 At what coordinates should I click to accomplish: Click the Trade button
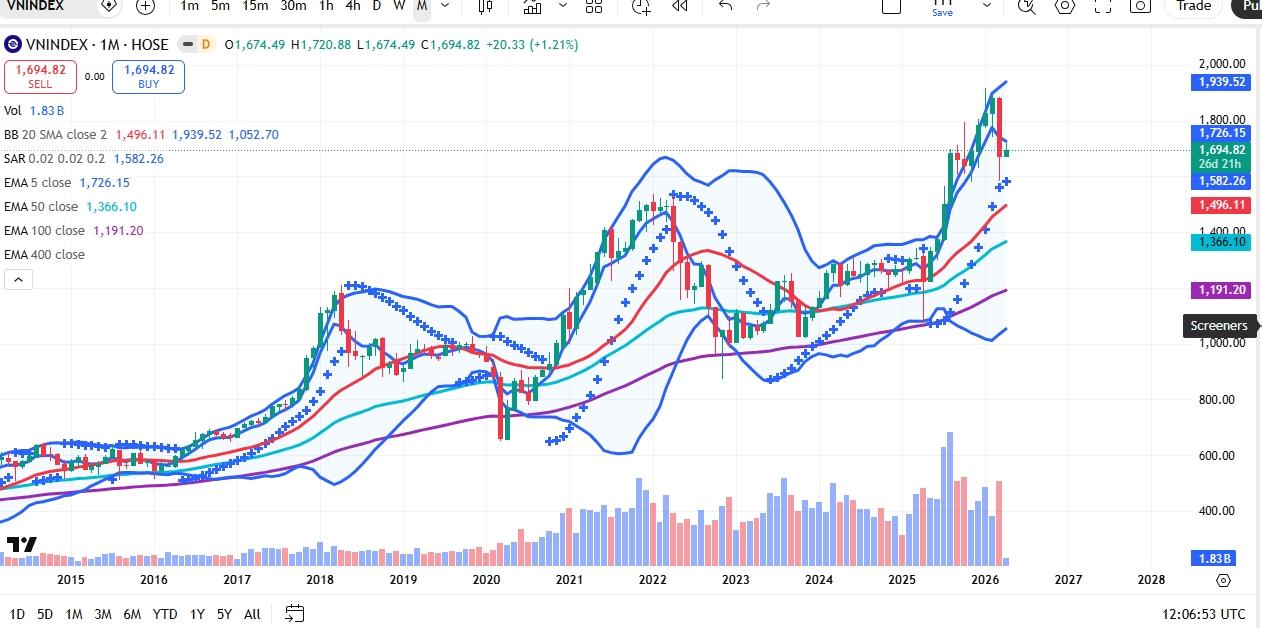point(1193,6)
